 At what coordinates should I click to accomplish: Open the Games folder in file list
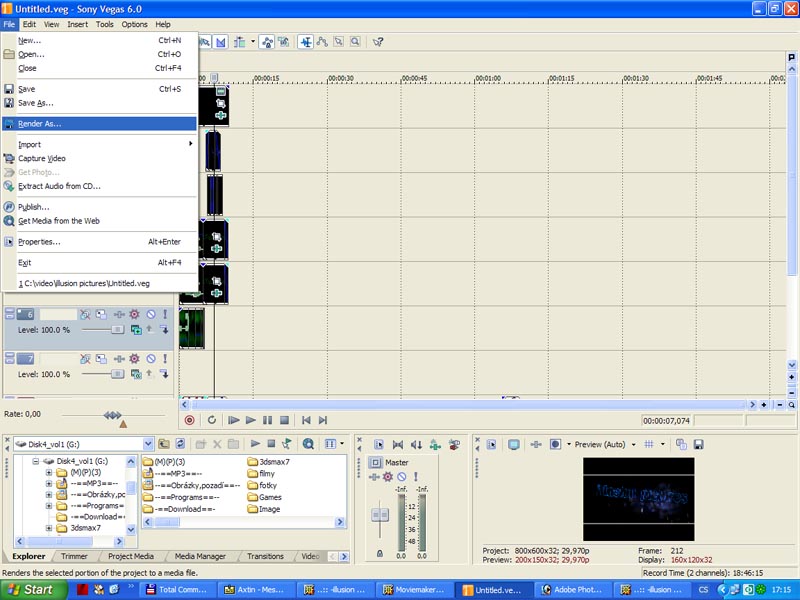coord(264,497)
